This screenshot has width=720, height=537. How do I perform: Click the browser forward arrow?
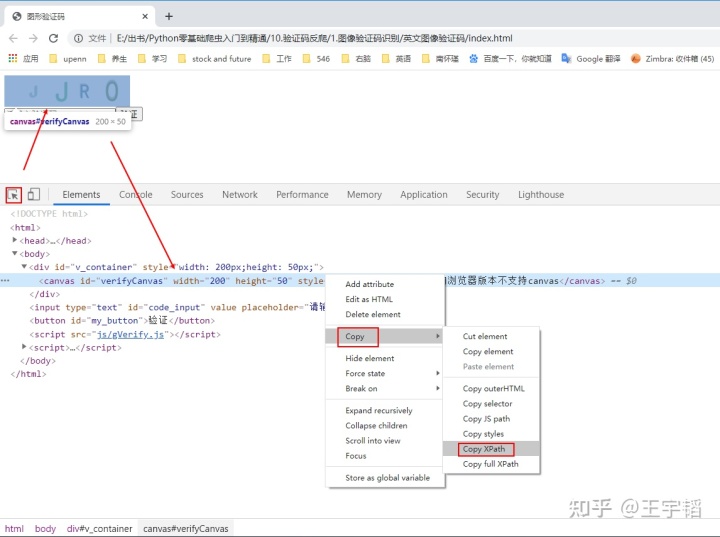tap(33, 38)
